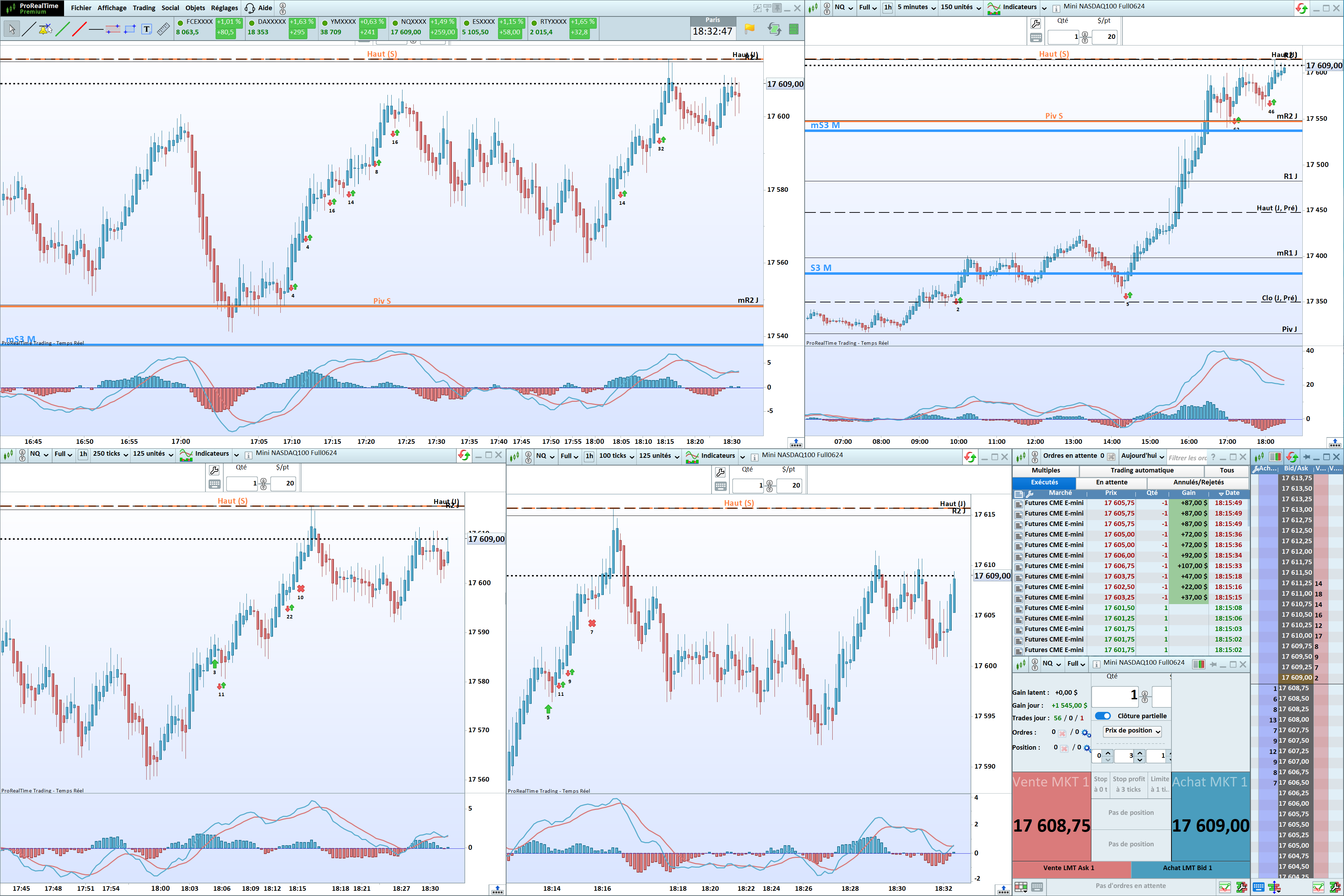Select the text annotation tool

click(x=147, y=29)
